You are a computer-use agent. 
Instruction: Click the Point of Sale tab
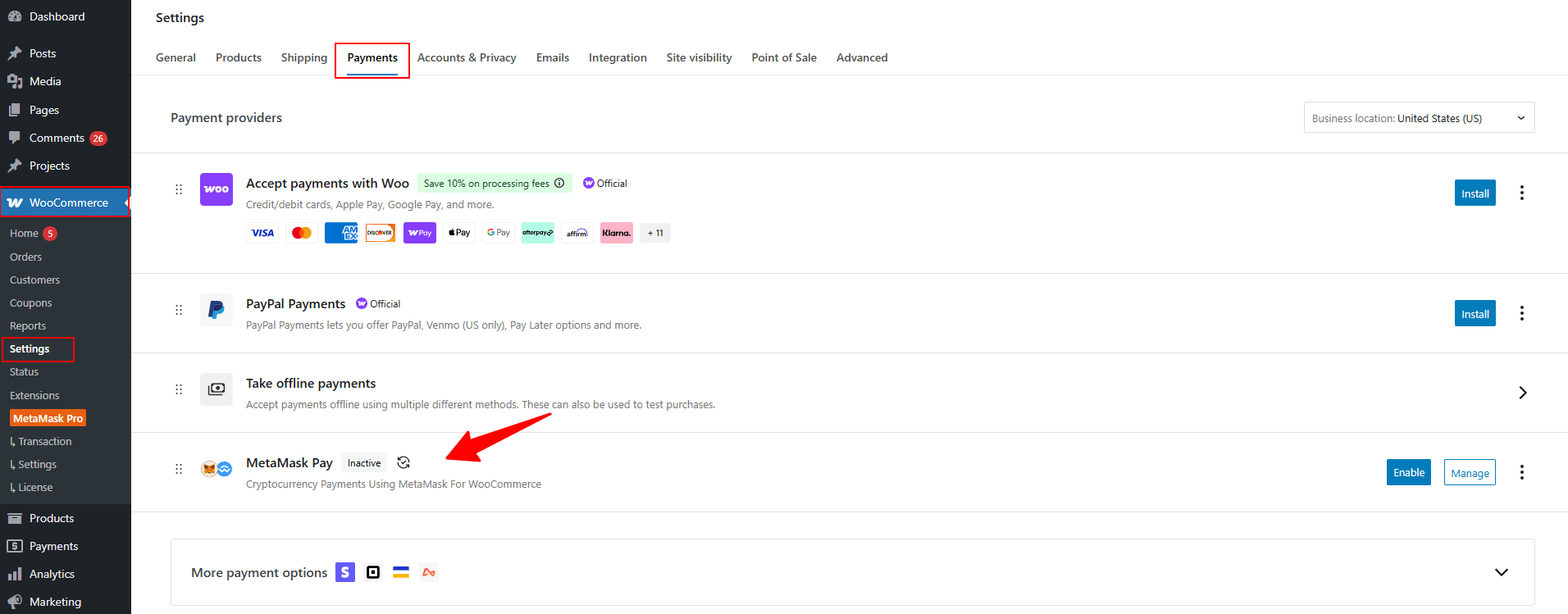click(784, 57)
